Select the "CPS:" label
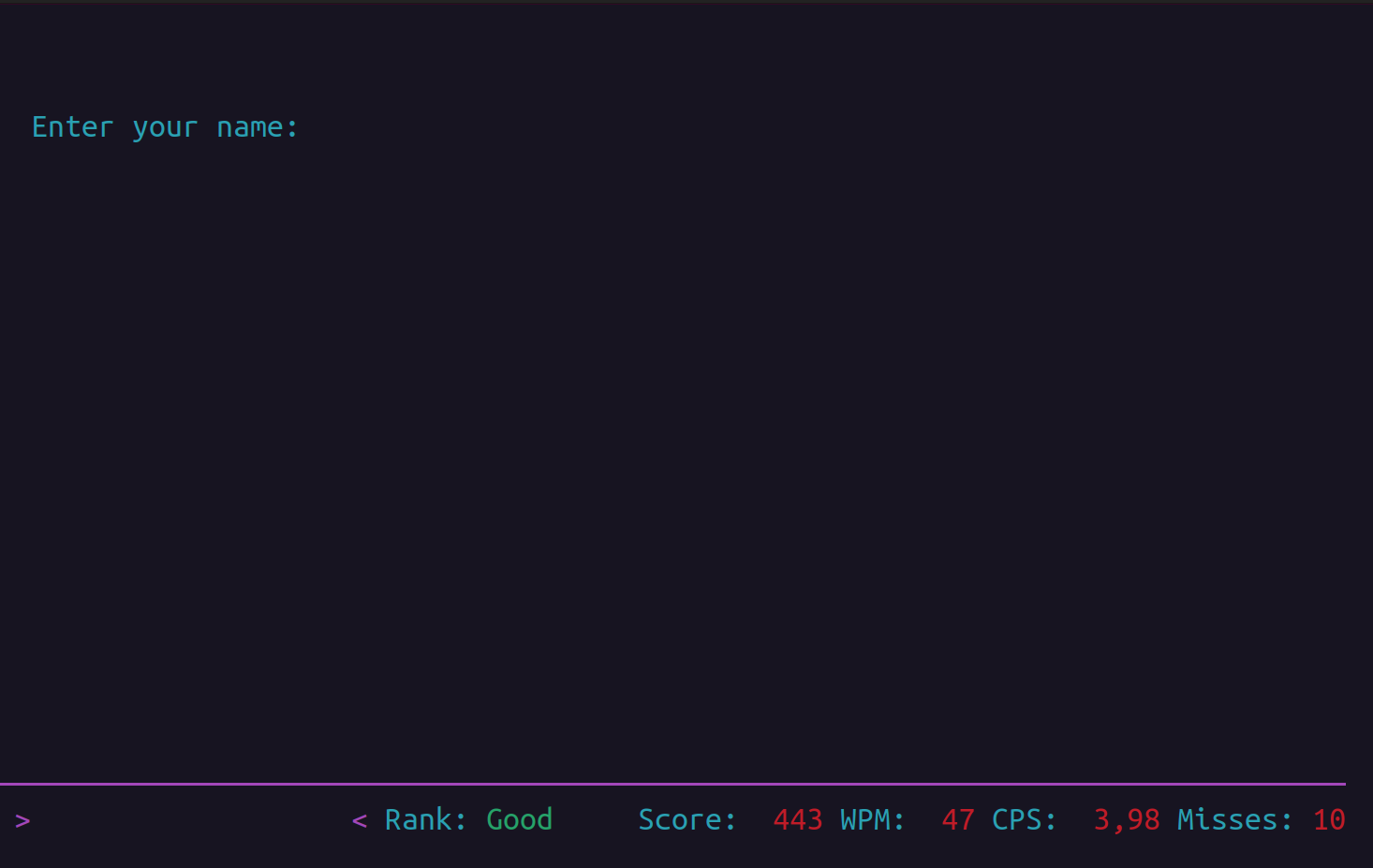 [x=1024, y=819]
